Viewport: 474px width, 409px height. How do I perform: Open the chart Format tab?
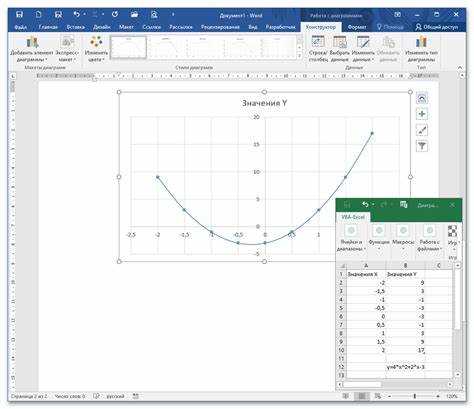(357, 27)
